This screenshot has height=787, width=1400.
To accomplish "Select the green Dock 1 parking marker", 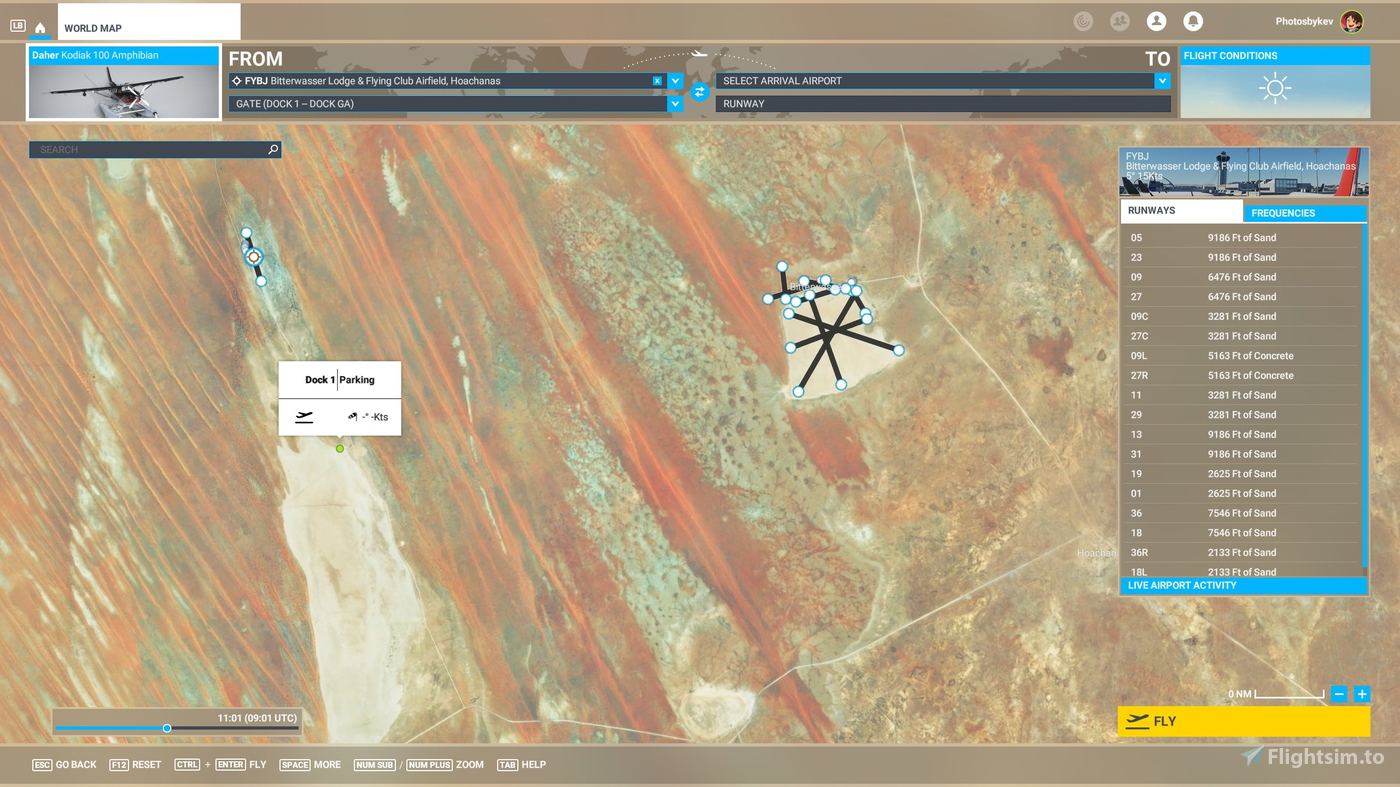I will tap(340, 449).
